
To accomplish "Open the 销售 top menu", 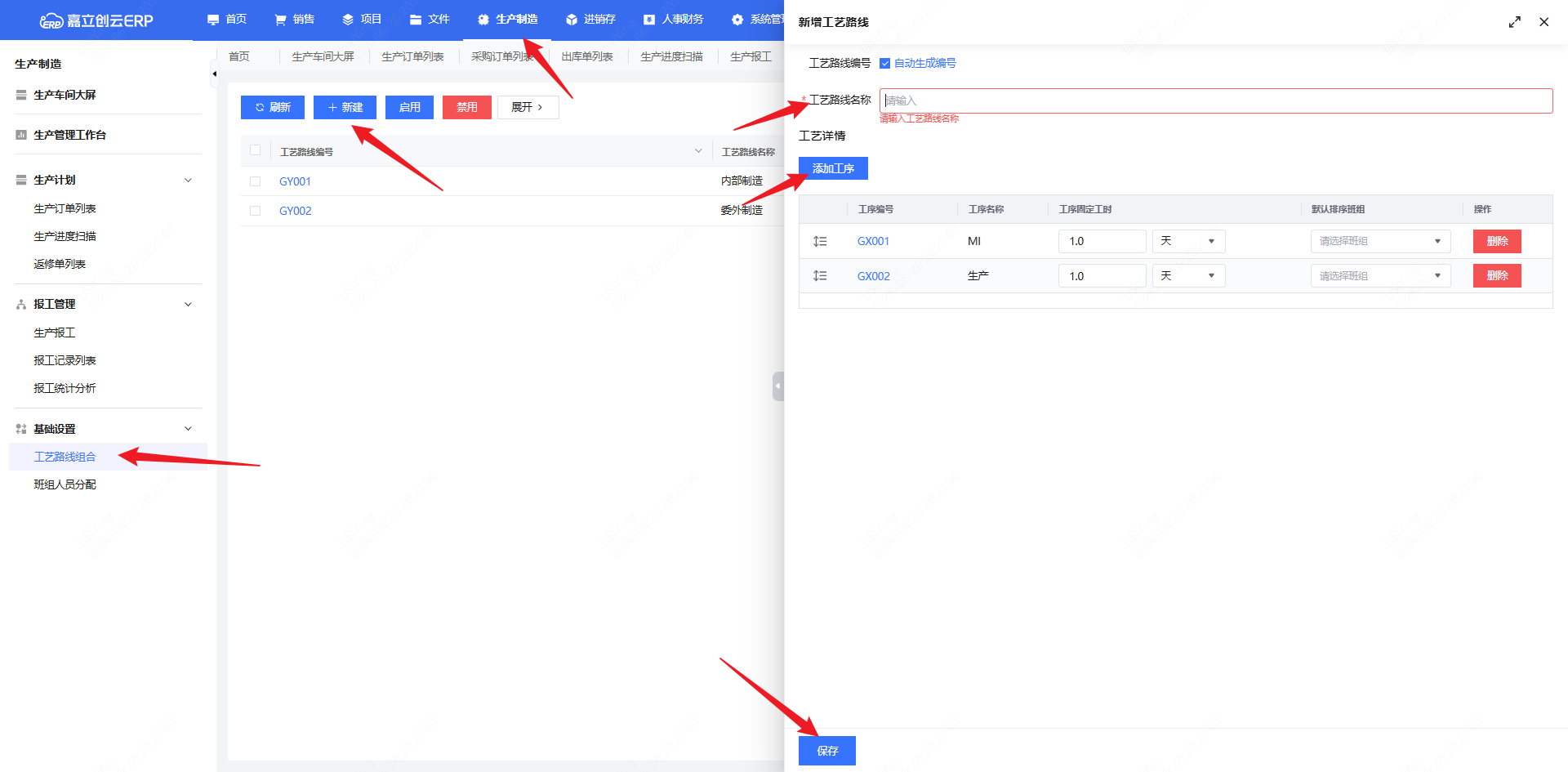I will [294, 19].
